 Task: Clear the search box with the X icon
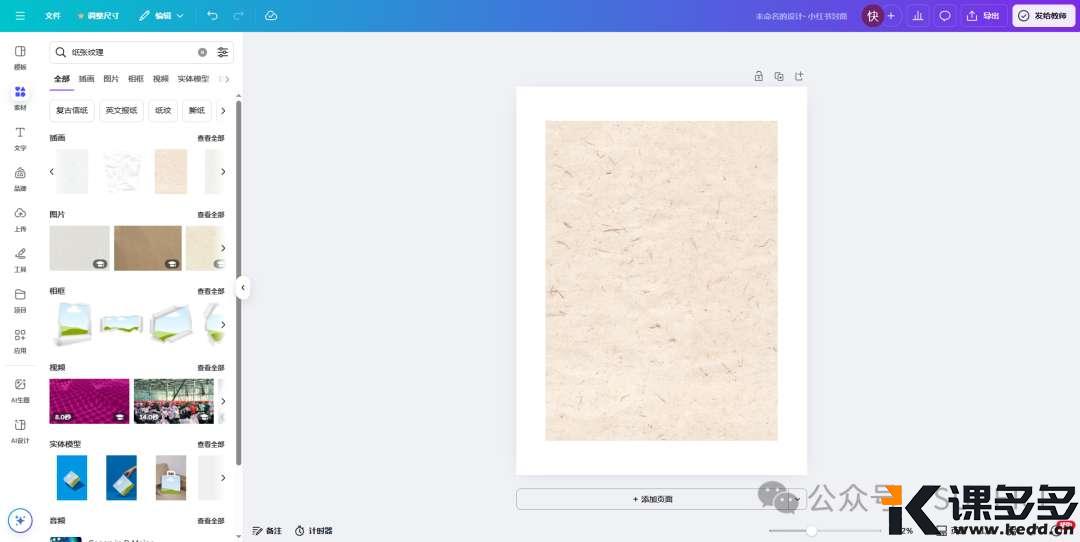pos(202,52)
